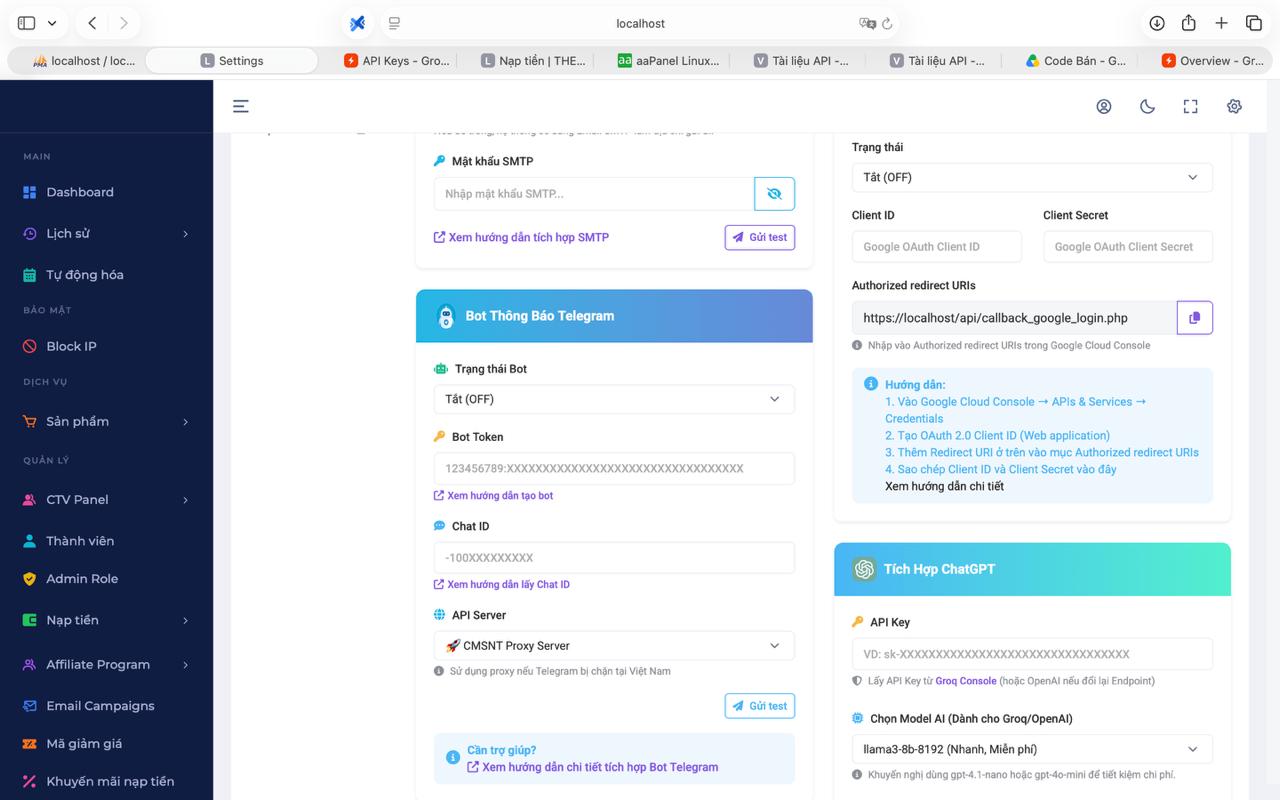This screenshot has height=800, width=1280.
Task: Open Google login Trạng thái Tắt (OFF) dropdown
Action: (1032, 177)
